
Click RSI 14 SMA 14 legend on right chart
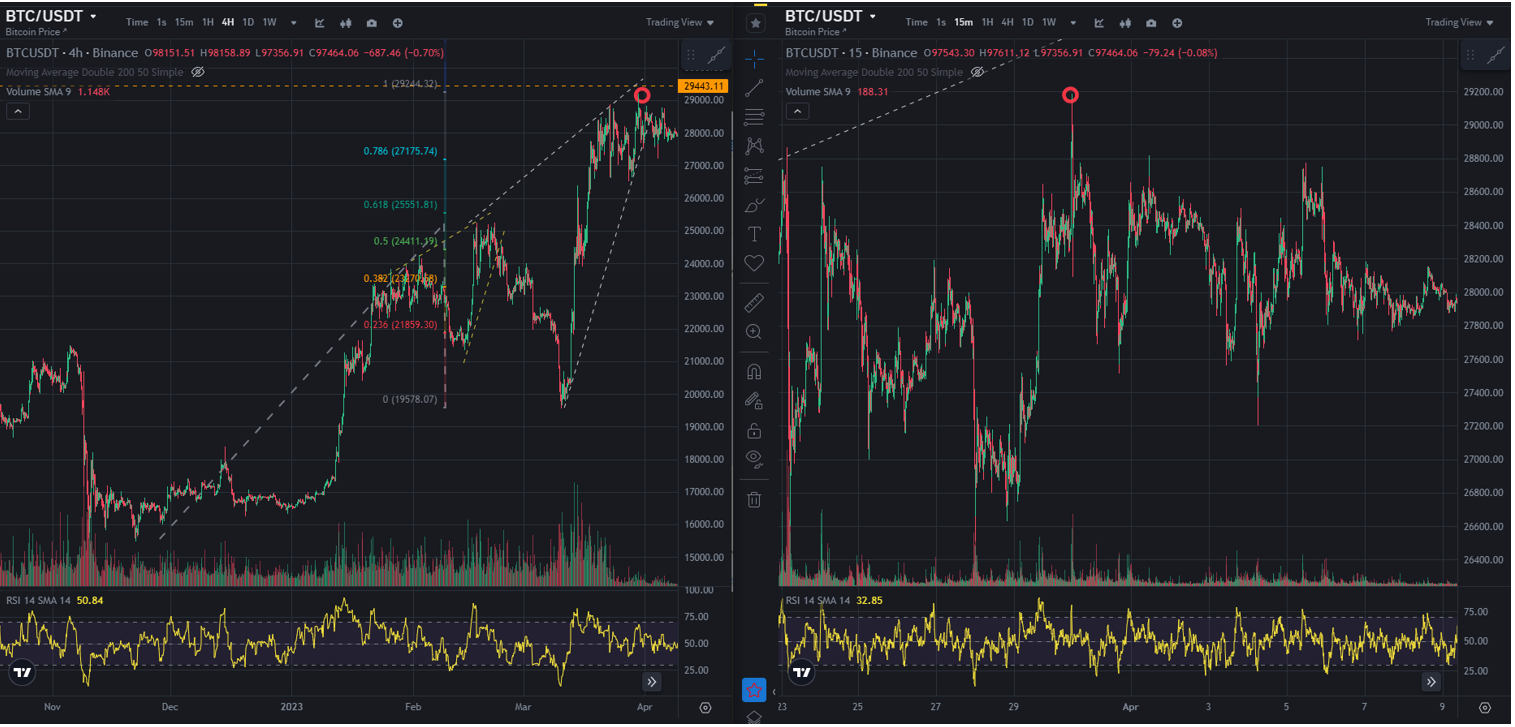tap(818, 601)
